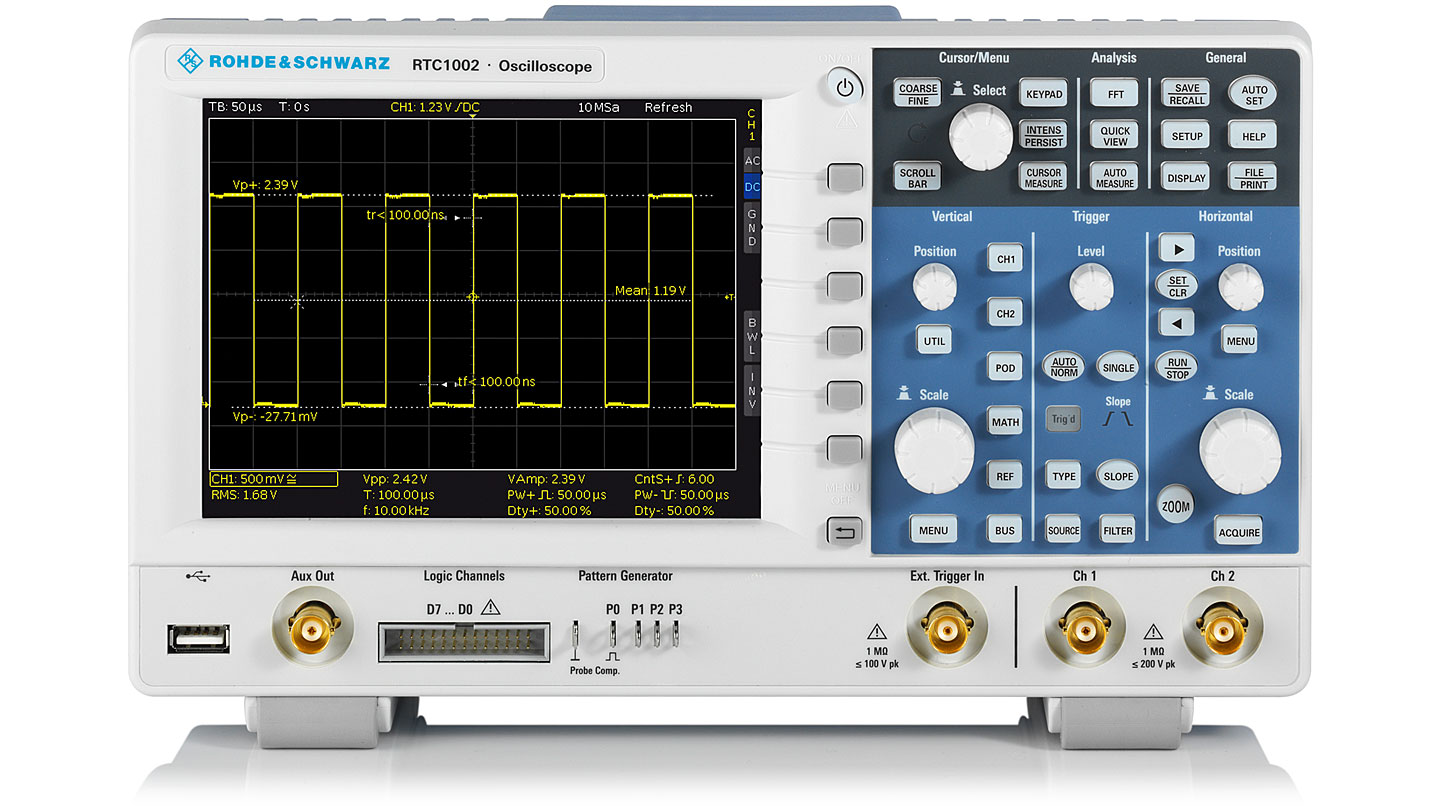Switch trigger mode with AUTO/NORM button

pos(1063,367)
